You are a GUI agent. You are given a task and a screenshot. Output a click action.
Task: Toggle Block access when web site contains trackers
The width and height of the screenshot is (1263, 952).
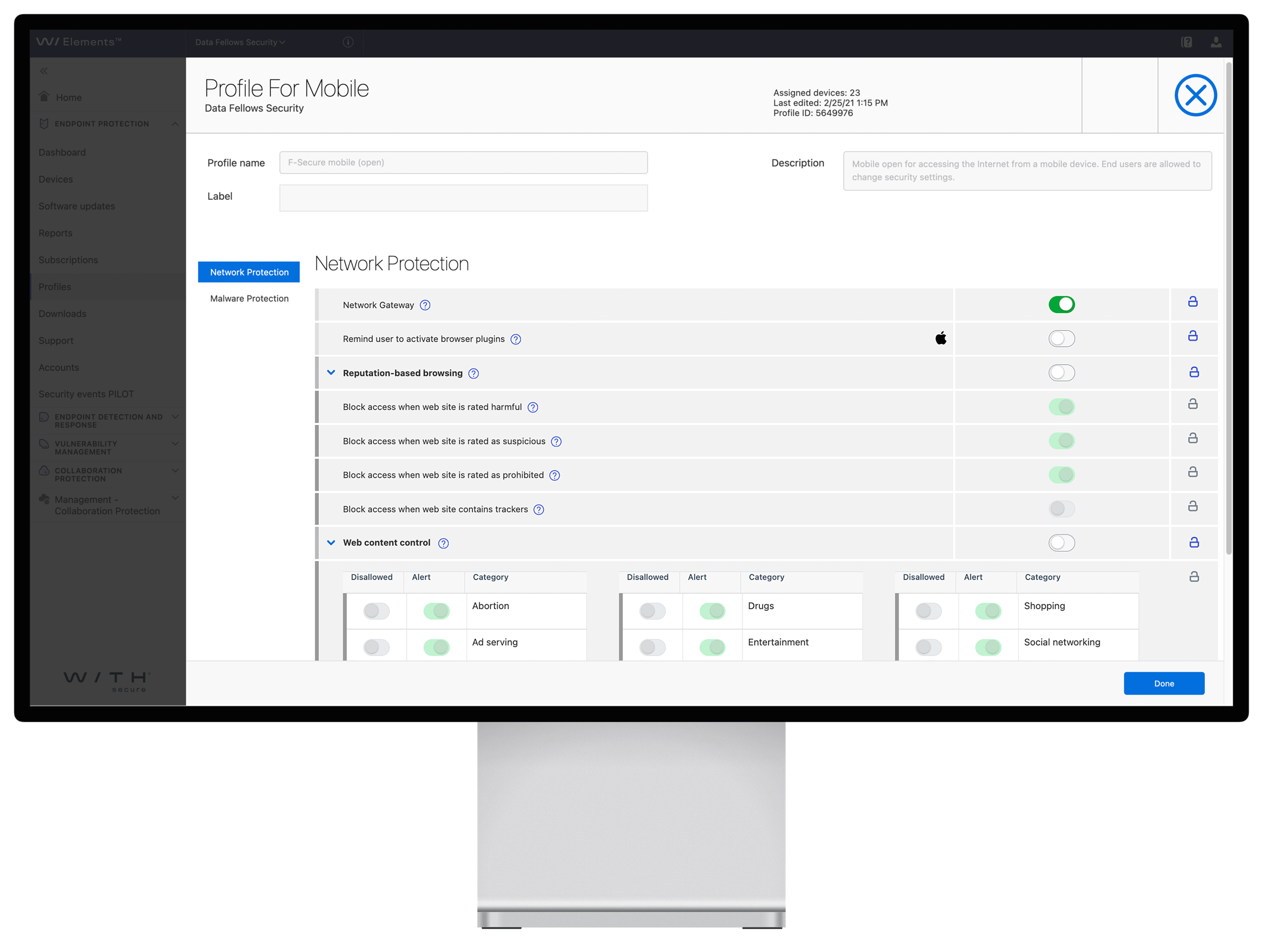click(x=1061, y=509)
